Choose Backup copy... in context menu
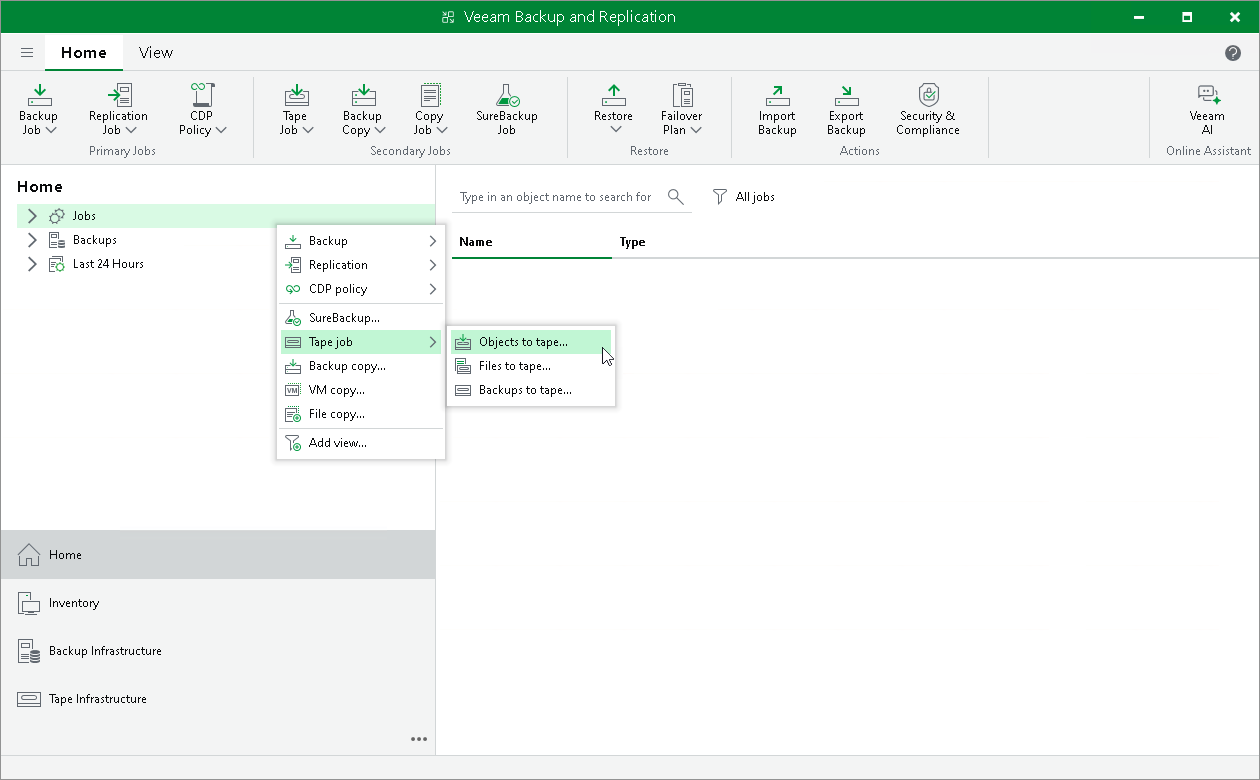1260x780 pixels. 361,366
